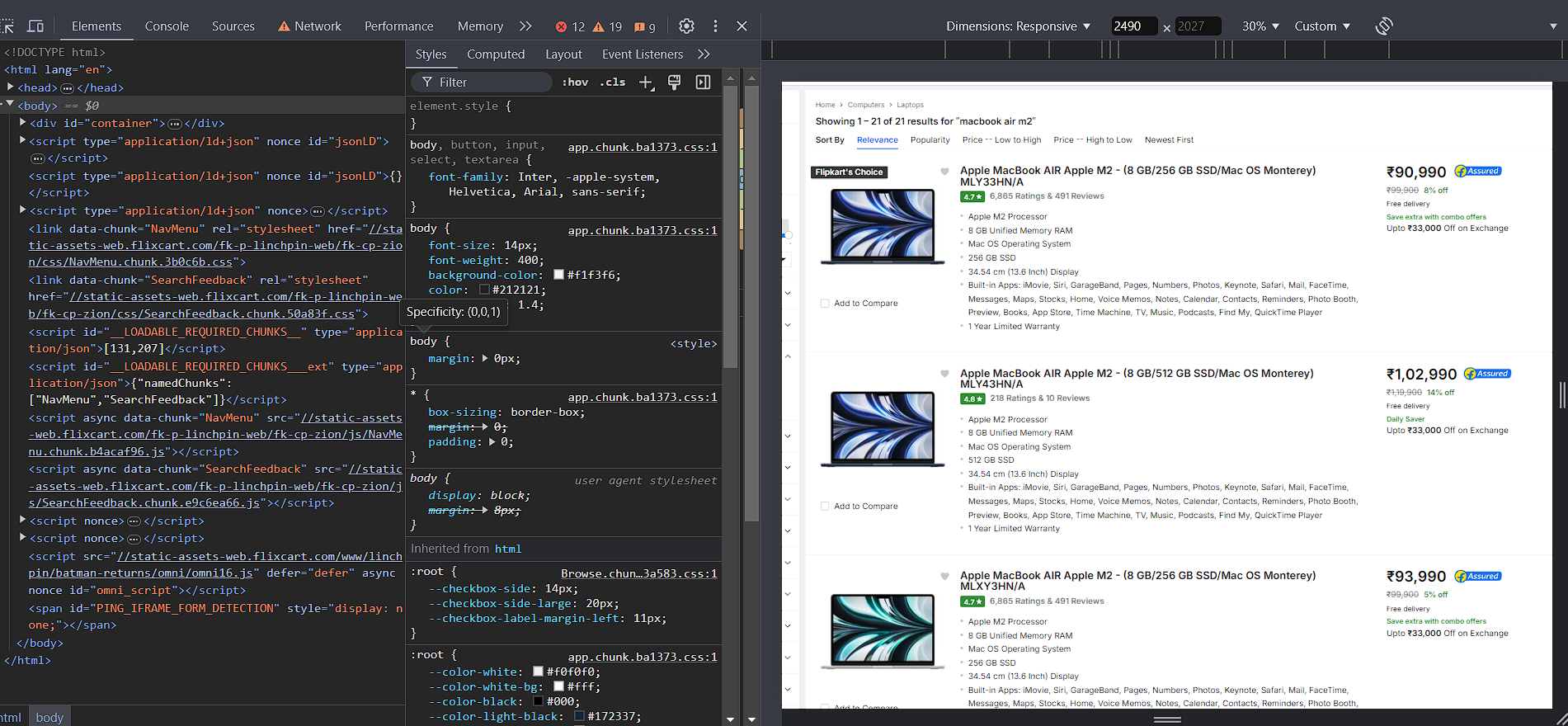This screenshot has height=726, width=1568.
Task: Sort by Price -- High to Low
Action: (1092, 140)
